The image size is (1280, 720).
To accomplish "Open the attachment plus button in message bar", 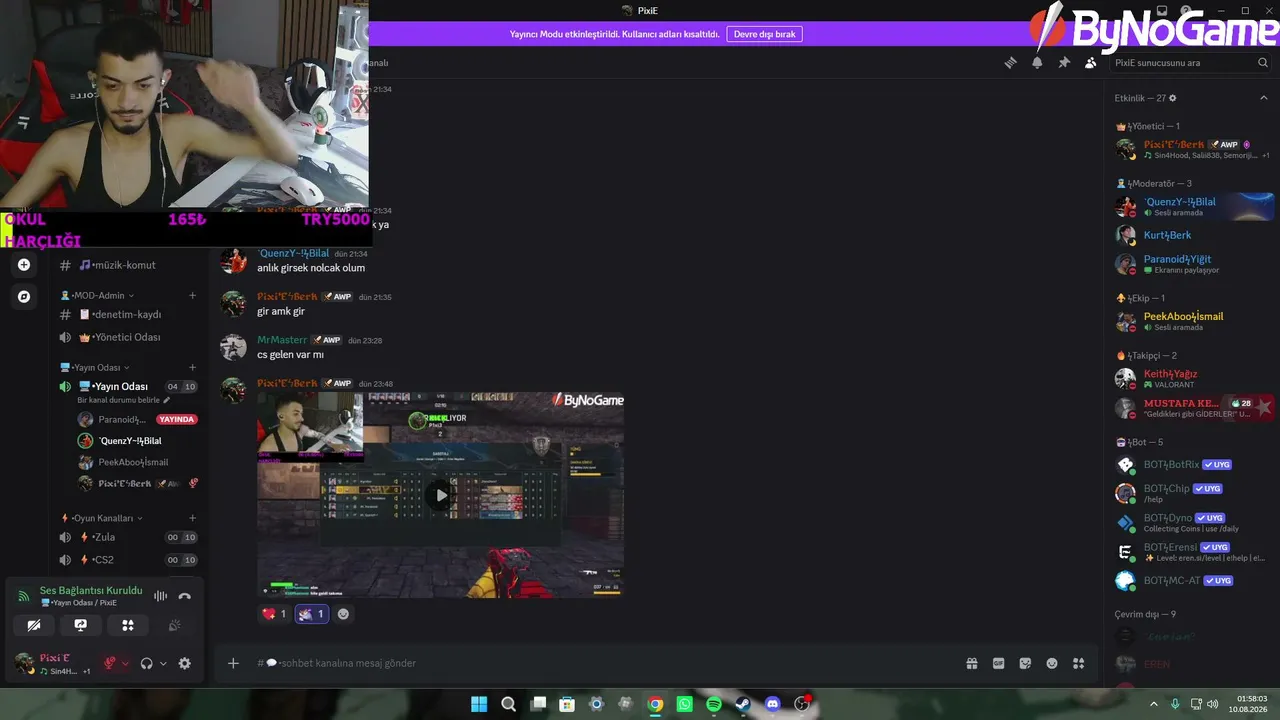I will coord(233,663).
